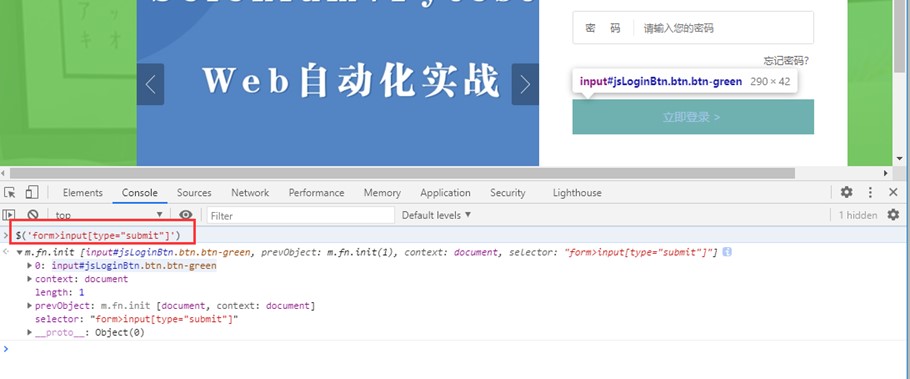
Task: Activate the inspect element picker icon
Action: tap(10, 193)
